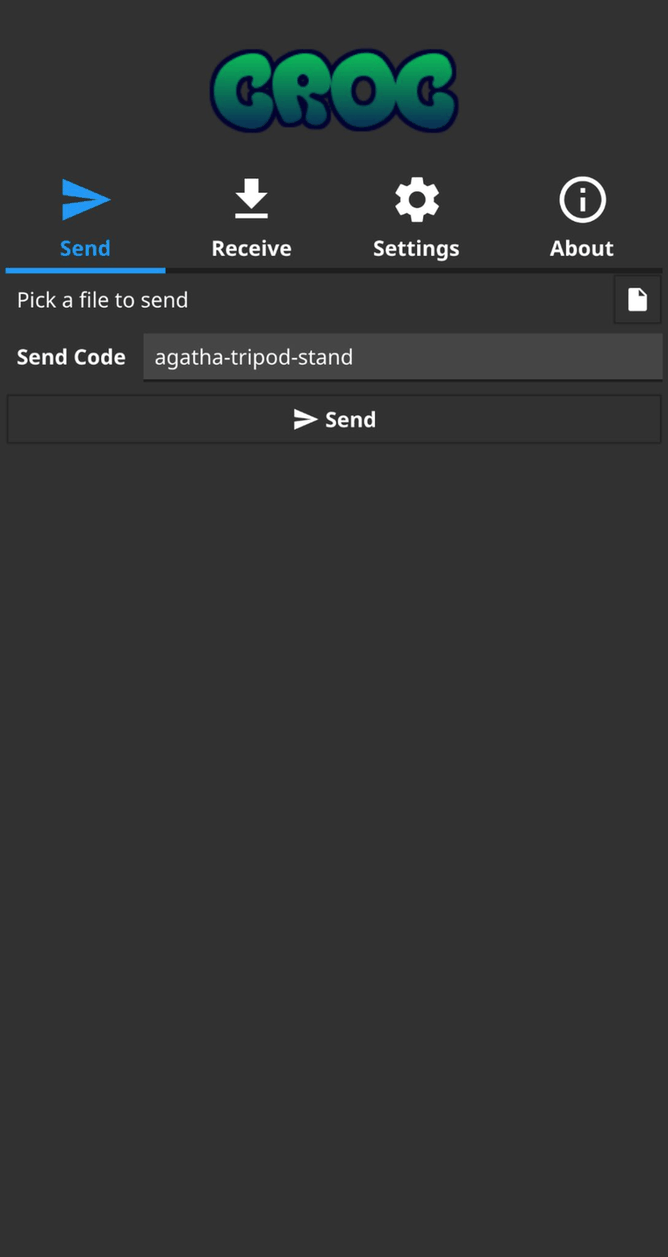Switch to the Receive tab label
668x1257 pixels.
click(251, 248)
